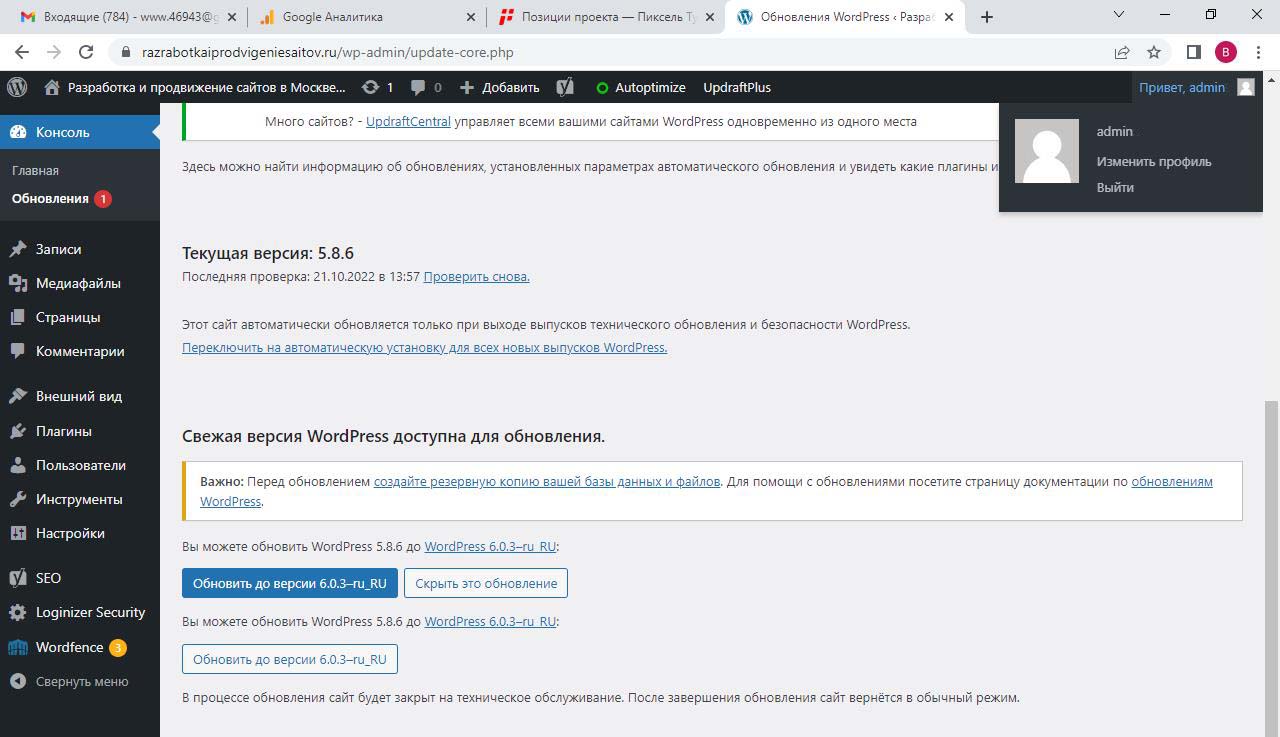The height and width of the screenshot is (737, 1280).
Task: Toggle the browser side panel icon
Action: click(x=1193, y=52)
